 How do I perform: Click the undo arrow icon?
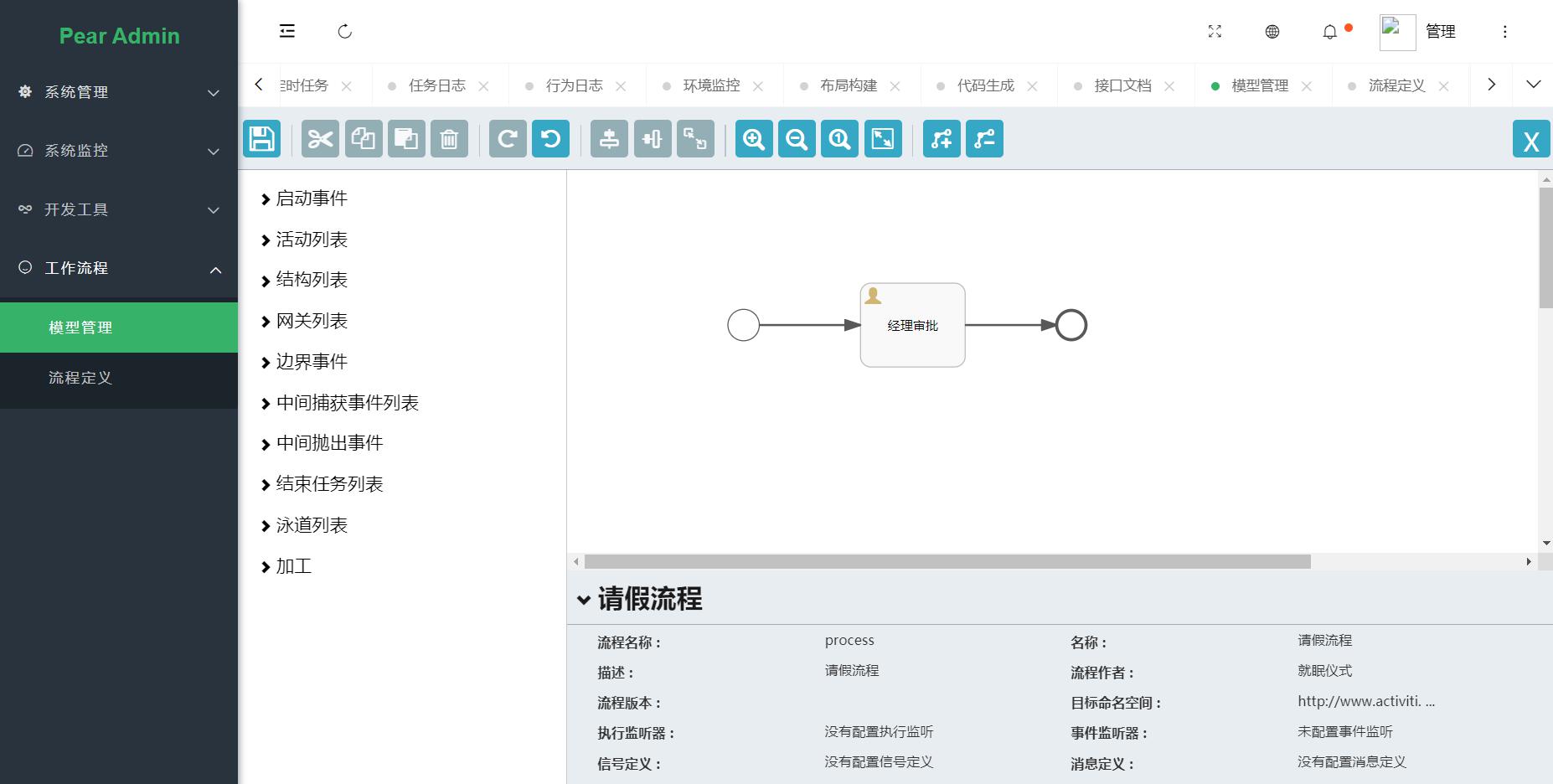pos(550,138)
